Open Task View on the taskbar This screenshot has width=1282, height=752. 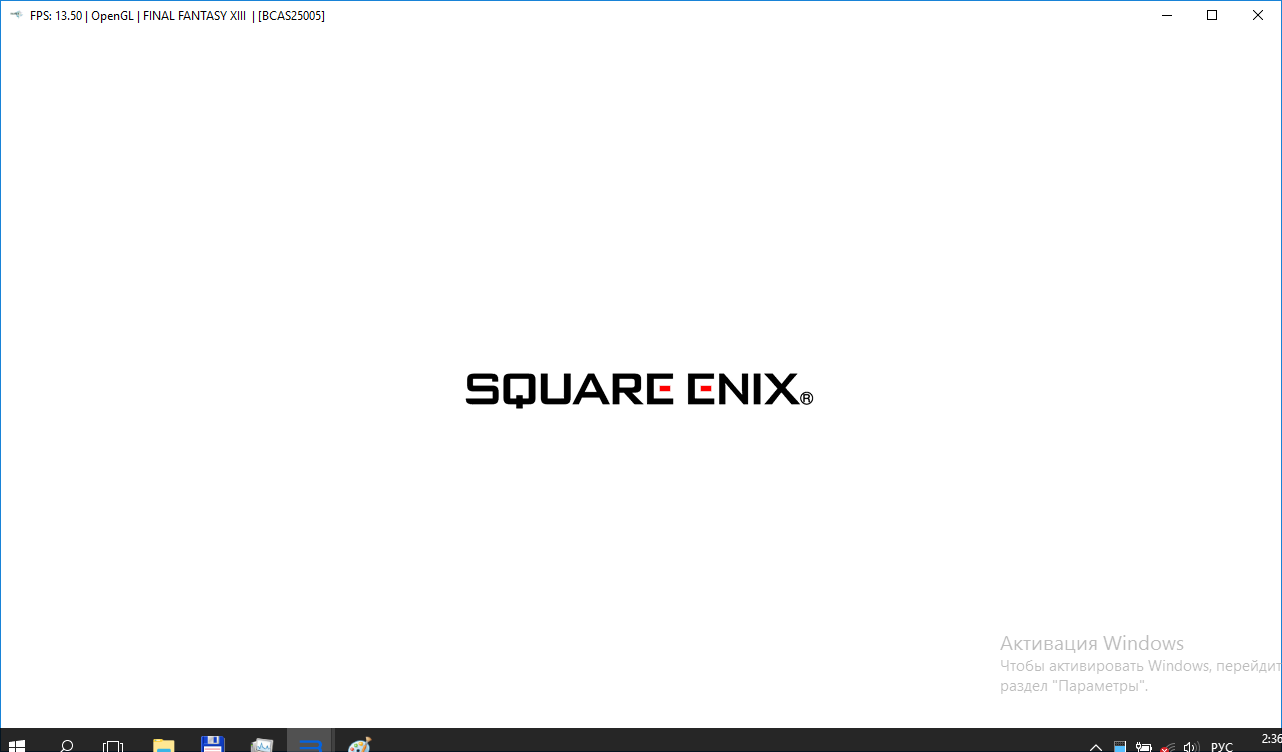(113, 744)
